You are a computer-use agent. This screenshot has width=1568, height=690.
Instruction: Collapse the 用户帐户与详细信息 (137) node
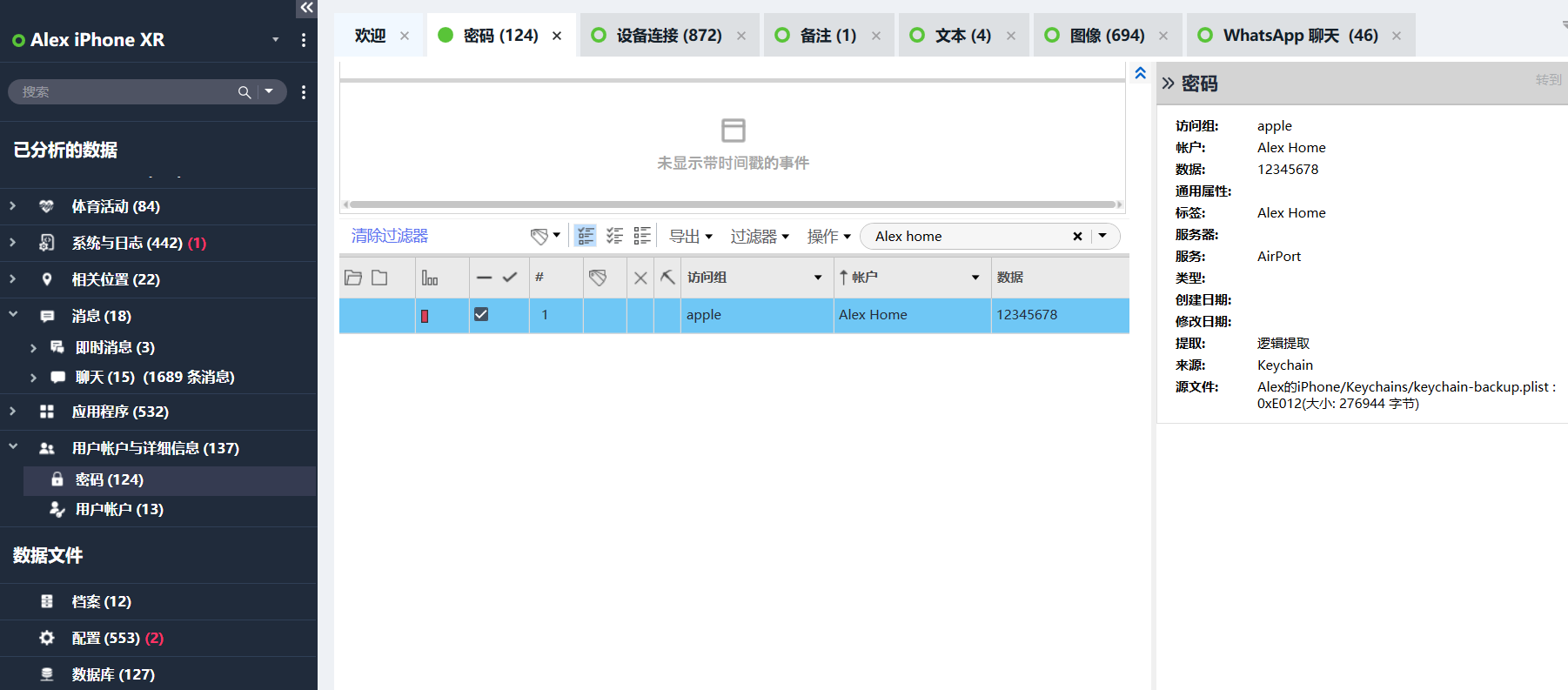[x=13, y=446]
